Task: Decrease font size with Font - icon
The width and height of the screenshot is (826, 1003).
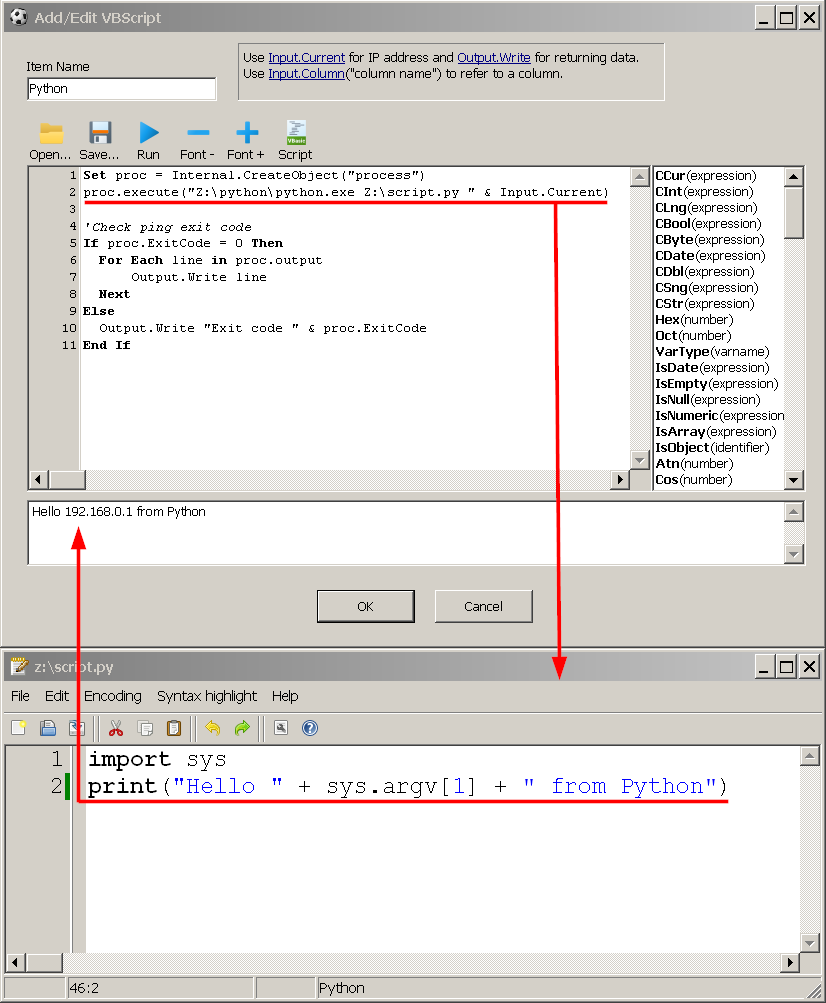Action: point(198,133)
